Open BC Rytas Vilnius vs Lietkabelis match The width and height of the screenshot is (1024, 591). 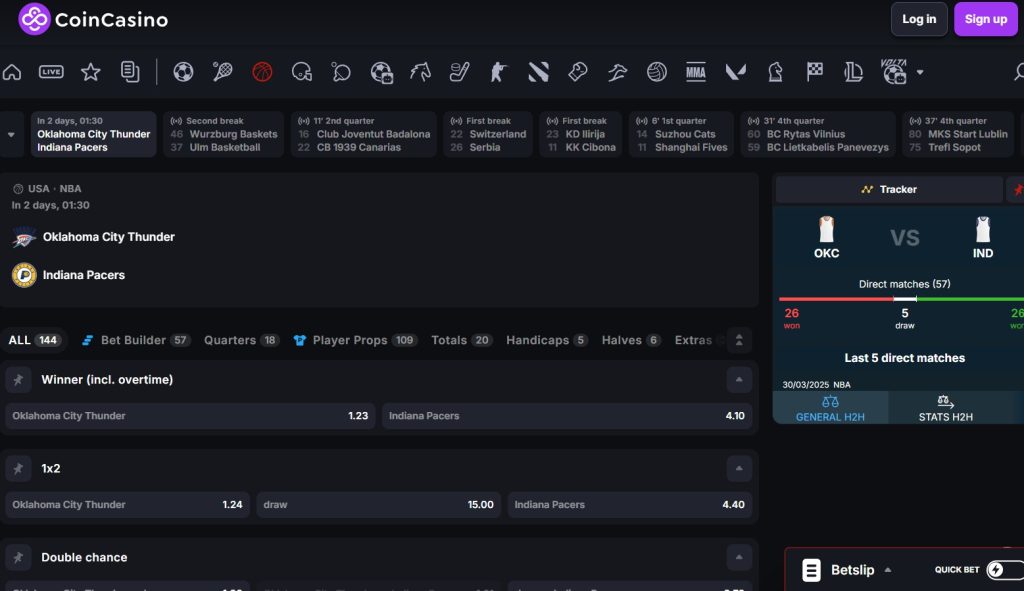point(818,135)
